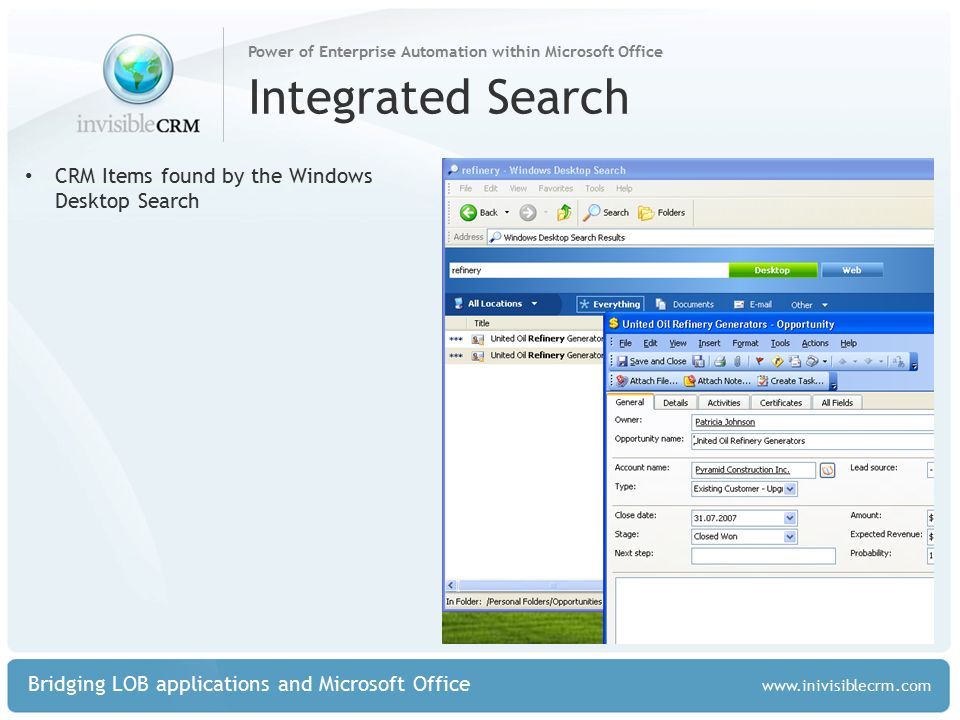Click the Save and Close icon
This screenshot has width=960, height=720.
651,361
